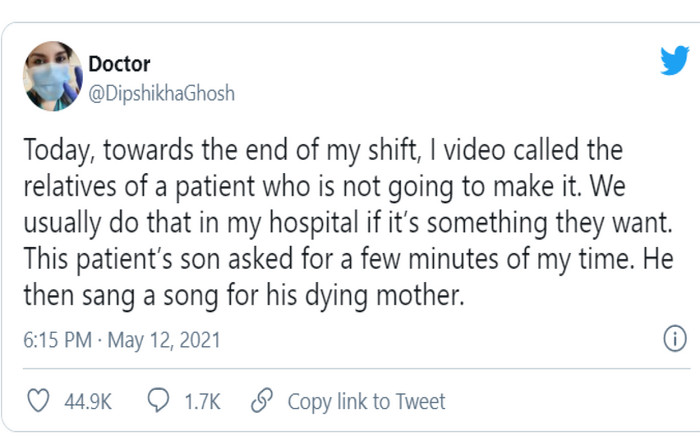Viewport: 700px width, 437px height.
Task: Click the May 12, 2021 date
Action: click(x=164, y=341)
